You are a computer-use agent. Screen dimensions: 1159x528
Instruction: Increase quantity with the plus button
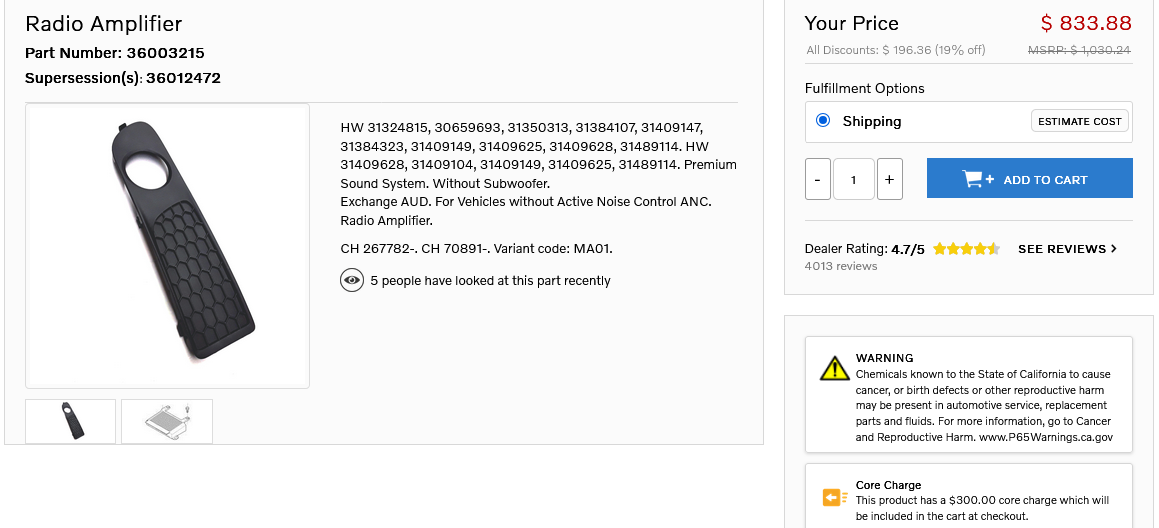click(889, 180)
